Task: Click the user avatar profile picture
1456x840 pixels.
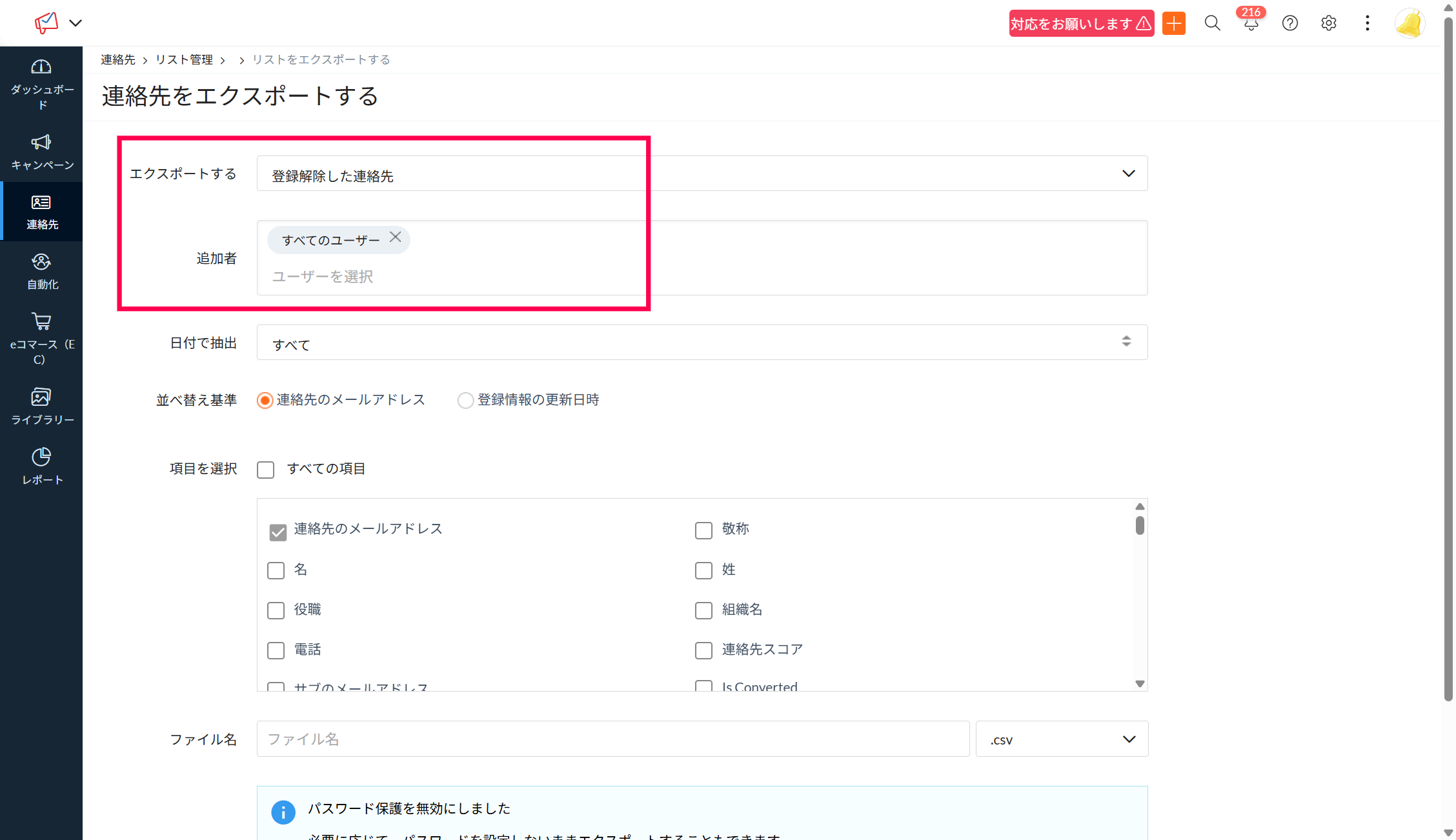Action: (x=1410, y=24)
